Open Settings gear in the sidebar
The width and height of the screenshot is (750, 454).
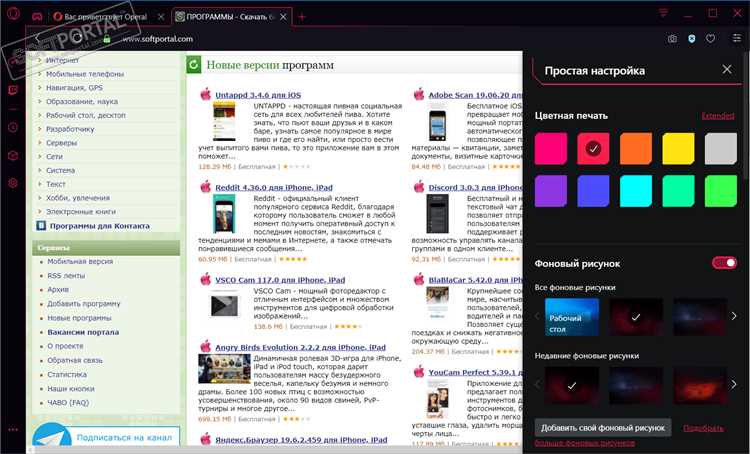coord(13,183)
